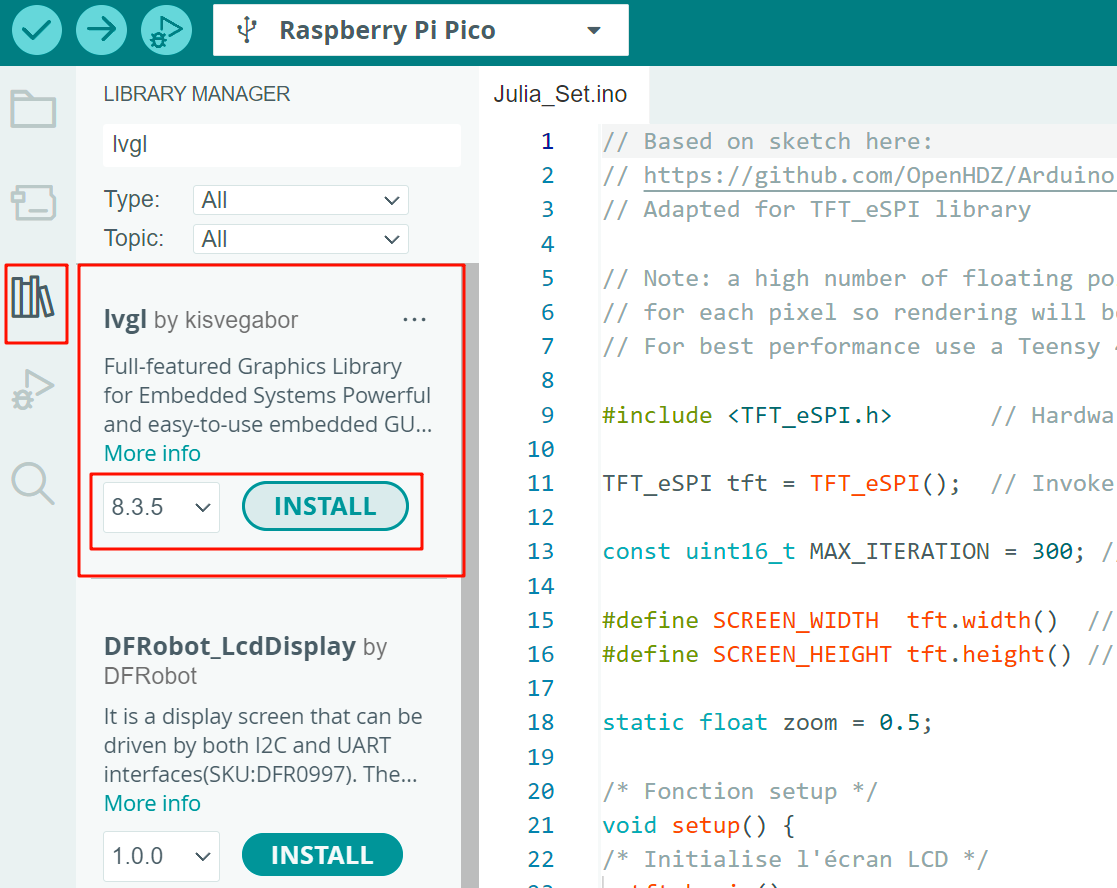Image resolution: width=1117 pixels, height=888 pixels.
Task: Expand the Type filter dropdown
Action: (301, 200)
